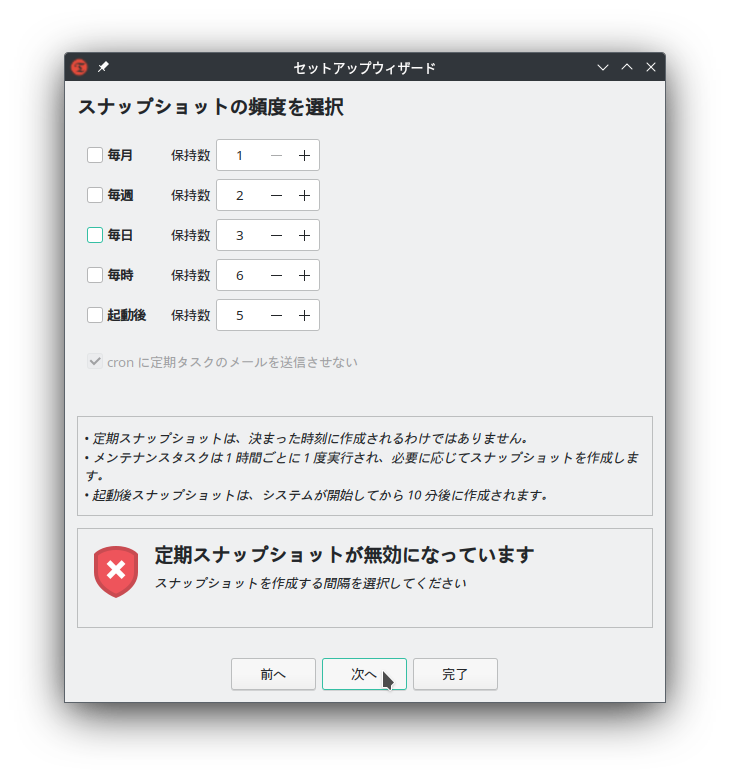Image resolution: width=730 pixels, height=779 pixels.
Task: Toggle the pin window icon in title bar
Action: [103, 67]
